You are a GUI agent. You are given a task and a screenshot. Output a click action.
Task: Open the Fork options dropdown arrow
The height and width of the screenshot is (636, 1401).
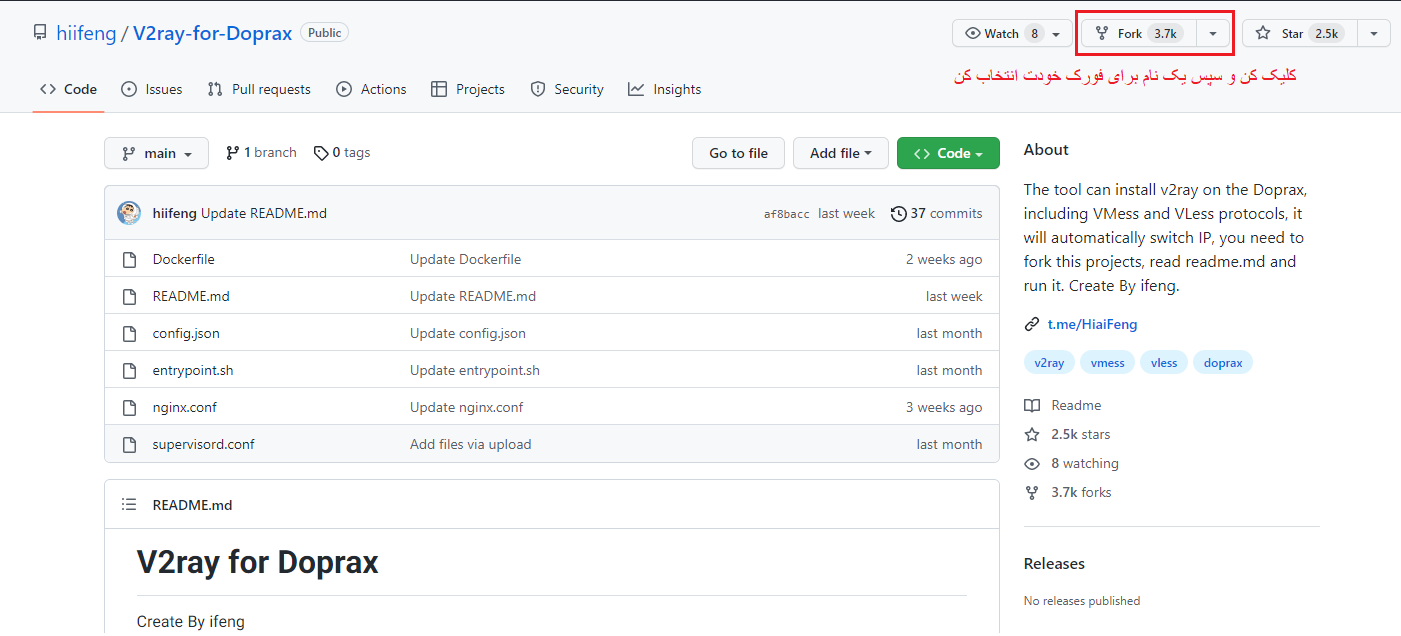[x=1213, y=33]
